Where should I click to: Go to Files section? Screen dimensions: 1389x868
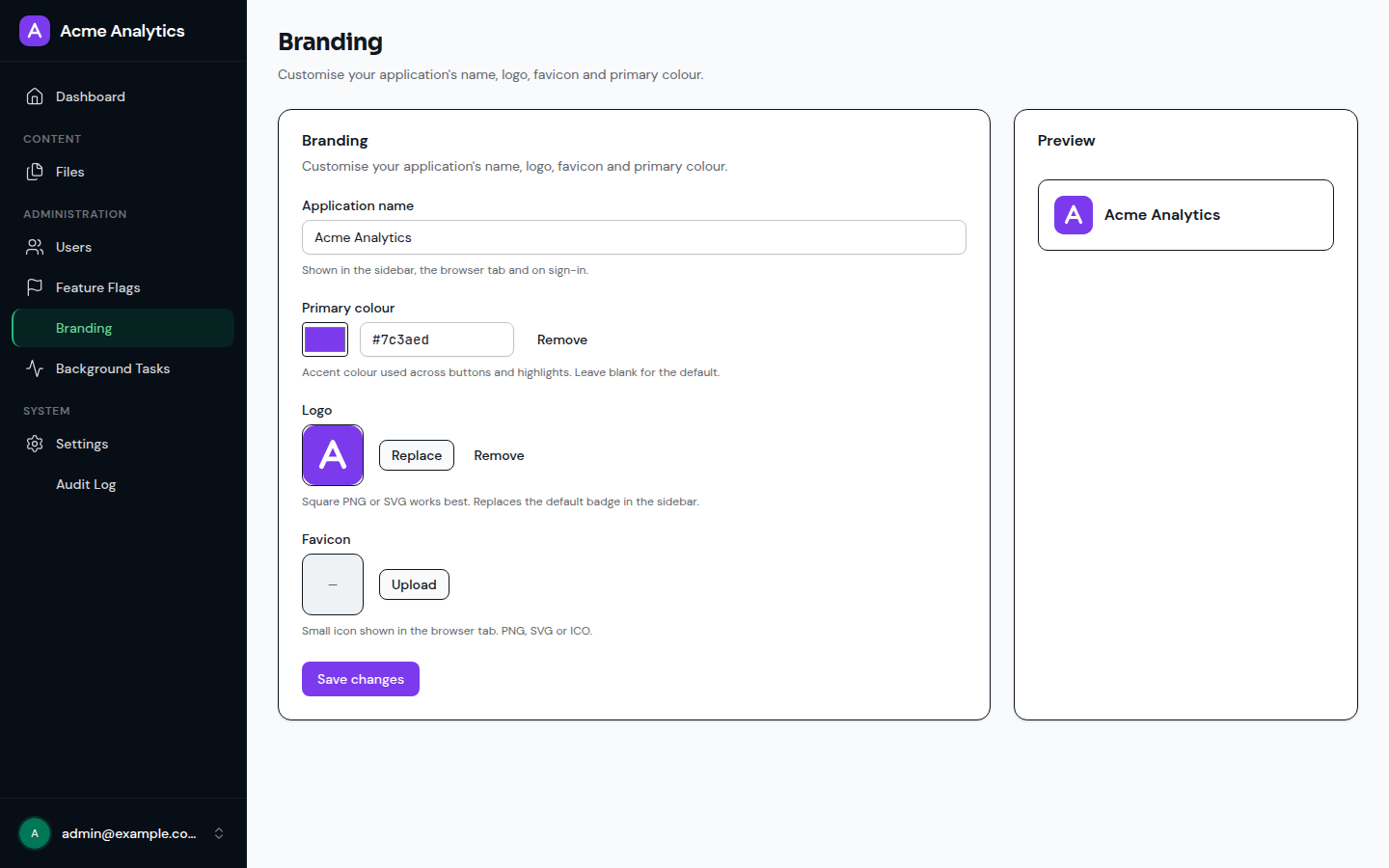pyautogui.click(x=123, y=172)
